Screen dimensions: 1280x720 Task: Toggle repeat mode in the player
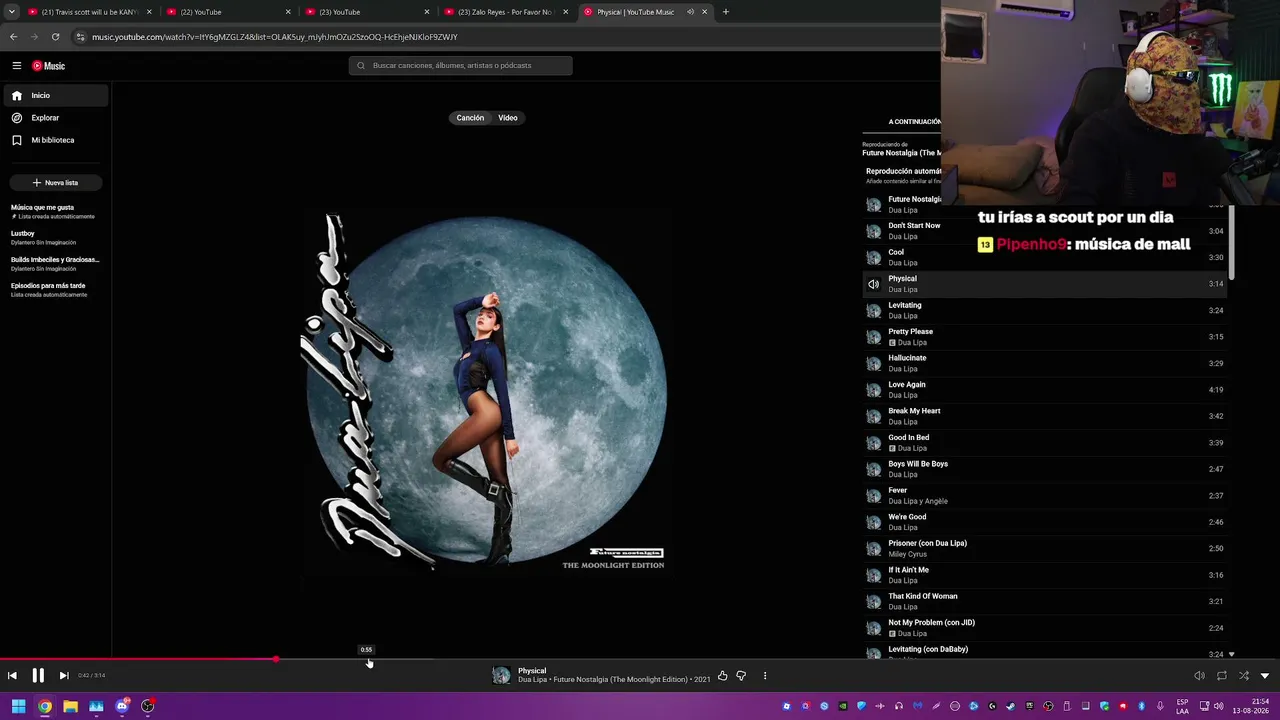[1222, 676]
